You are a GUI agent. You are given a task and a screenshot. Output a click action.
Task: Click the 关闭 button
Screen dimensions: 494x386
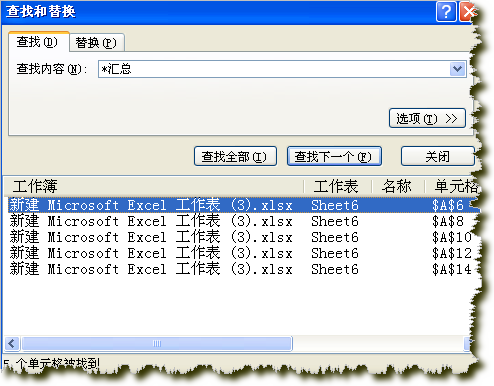(x=438, y=156)
